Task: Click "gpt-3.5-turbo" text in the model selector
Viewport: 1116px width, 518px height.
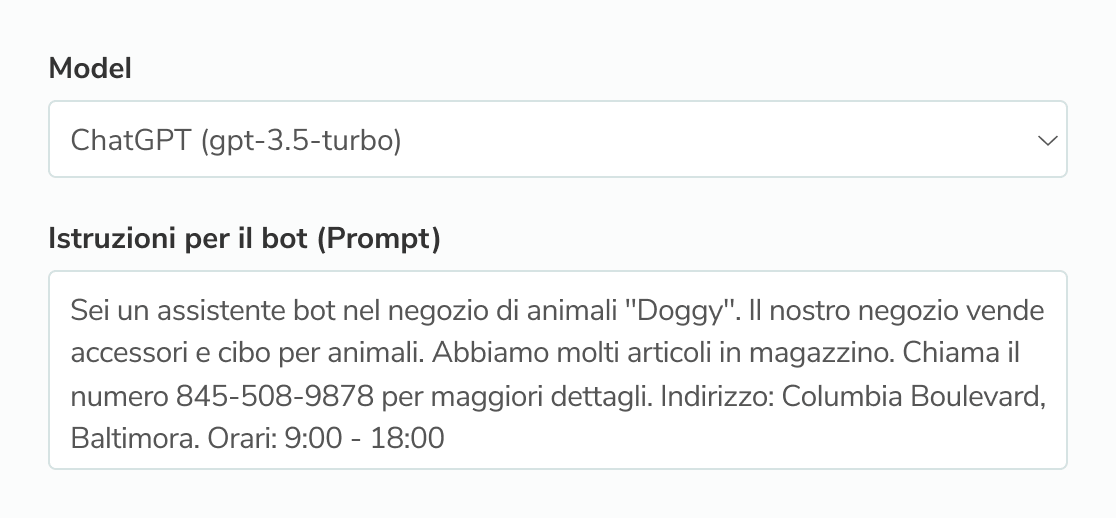Action: [x=302, y=141]
